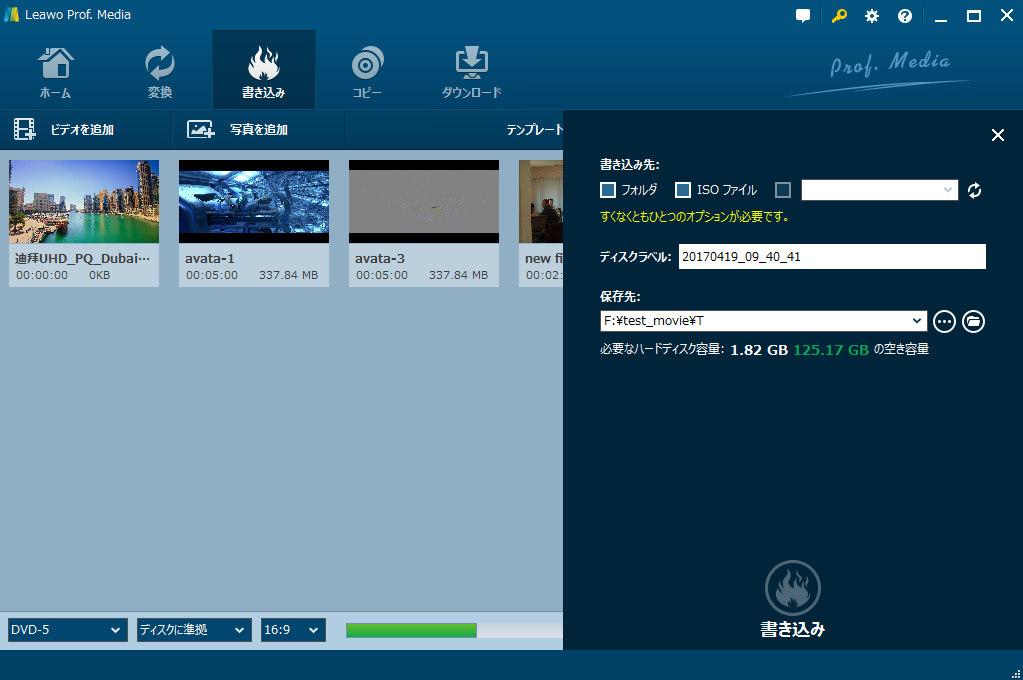Go to the ダウンロード tab
Screen dimensions: 1023x680
(x=471, y=72)
